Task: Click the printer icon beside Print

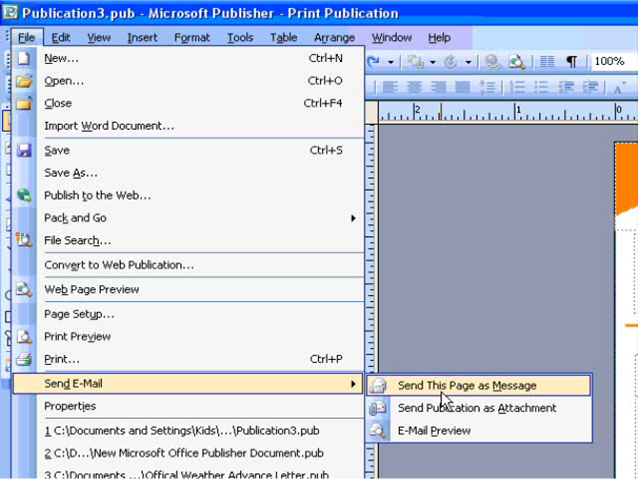Action: coord(24,359)
